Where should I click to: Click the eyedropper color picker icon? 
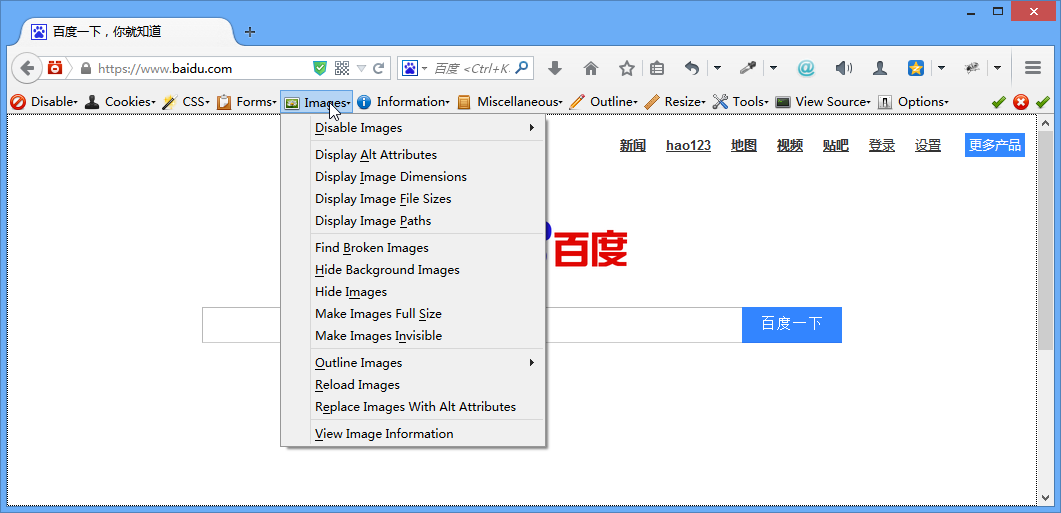[x=747, y=68]
